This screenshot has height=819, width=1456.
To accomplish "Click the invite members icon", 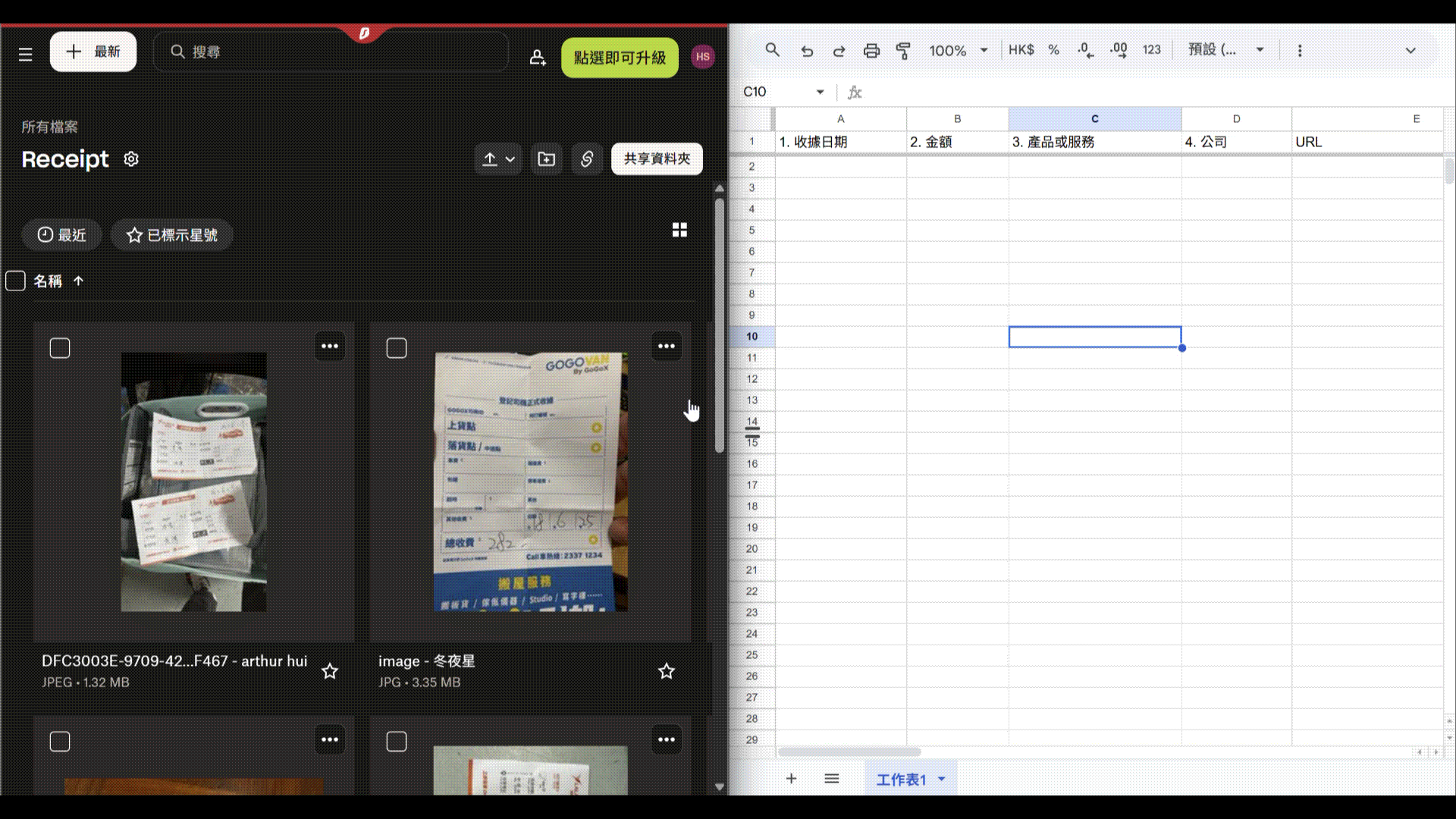I will pos(538,58).
